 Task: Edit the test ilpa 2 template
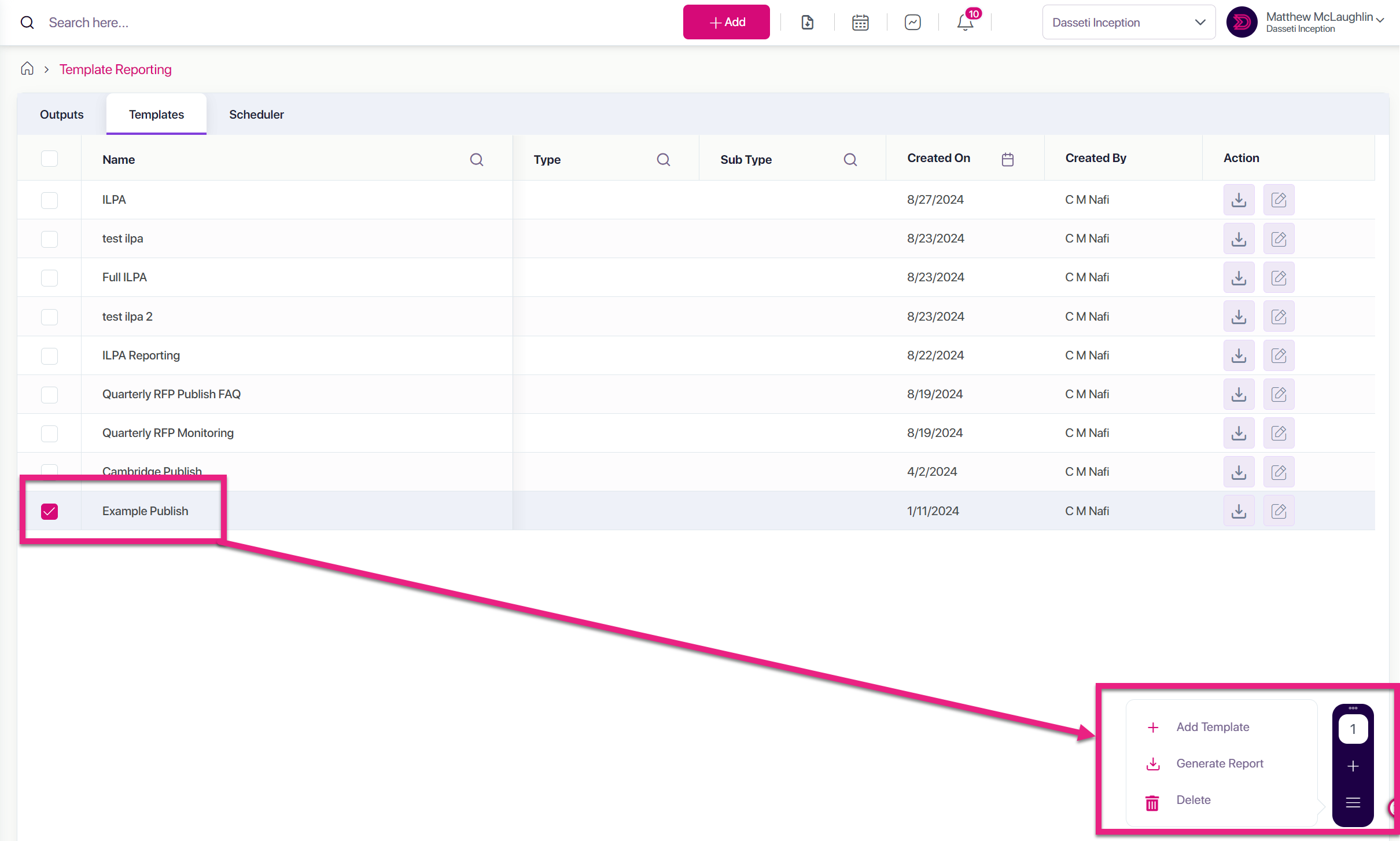1279,317
